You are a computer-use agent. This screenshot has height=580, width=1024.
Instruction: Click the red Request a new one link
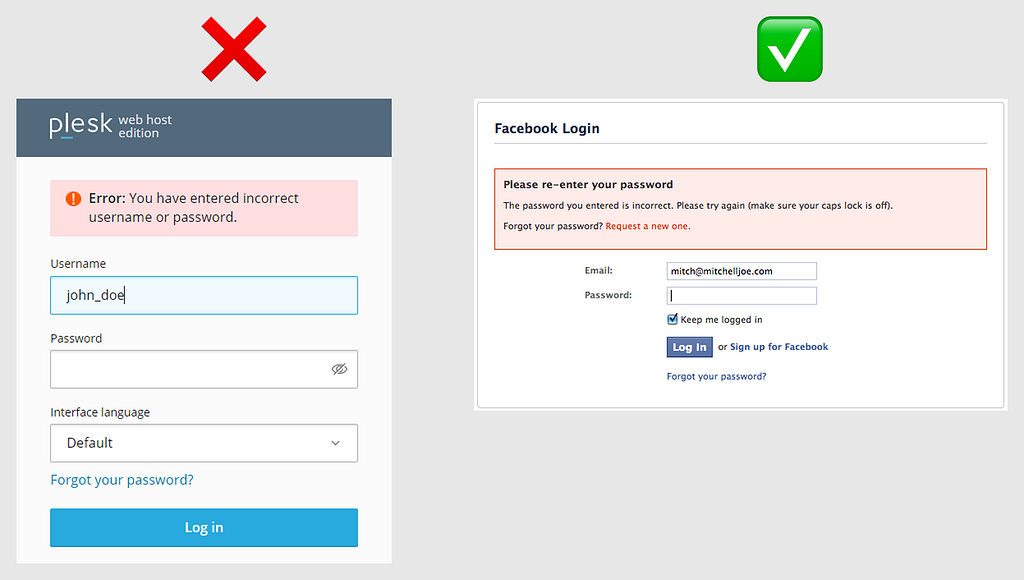[648, 226]
